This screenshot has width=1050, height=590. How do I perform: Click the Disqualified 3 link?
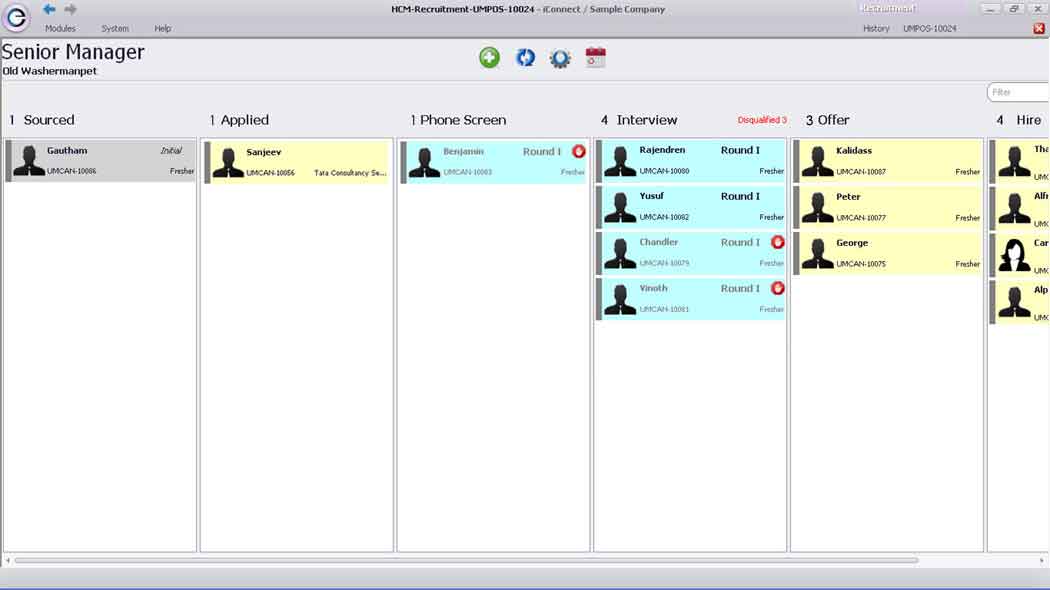click(x=762, y=120)
